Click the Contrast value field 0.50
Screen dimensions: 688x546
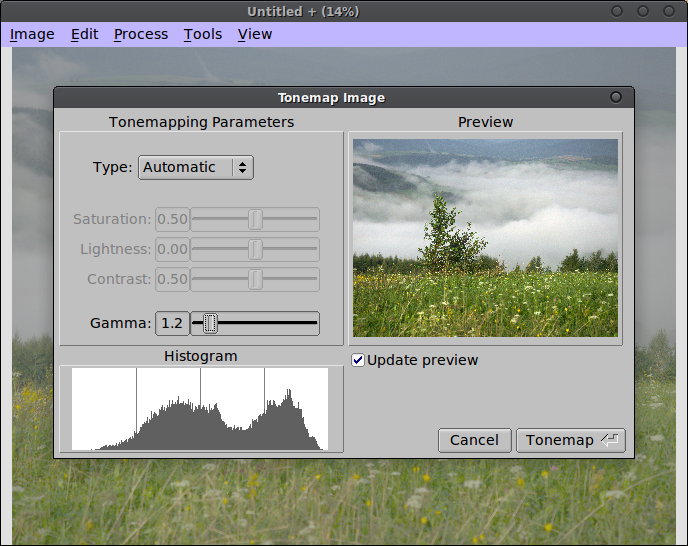coord(172,279)
